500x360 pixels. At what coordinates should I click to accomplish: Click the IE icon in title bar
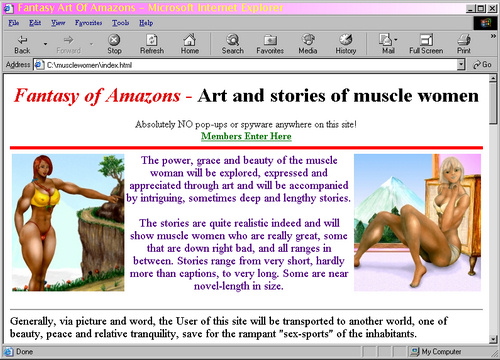(x=8, y=8)
